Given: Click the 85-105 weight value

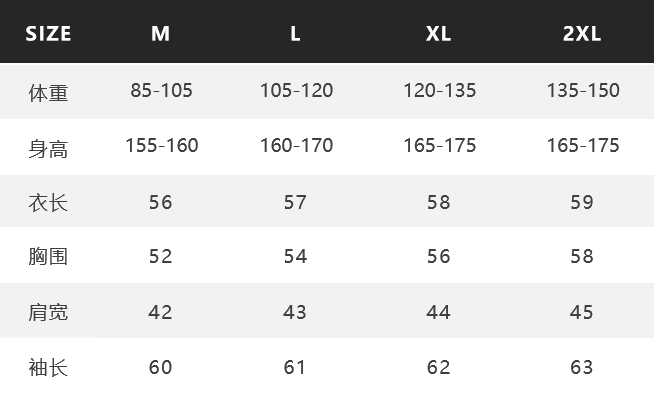Looking at the screenshot, I should (x=161, y=90).
